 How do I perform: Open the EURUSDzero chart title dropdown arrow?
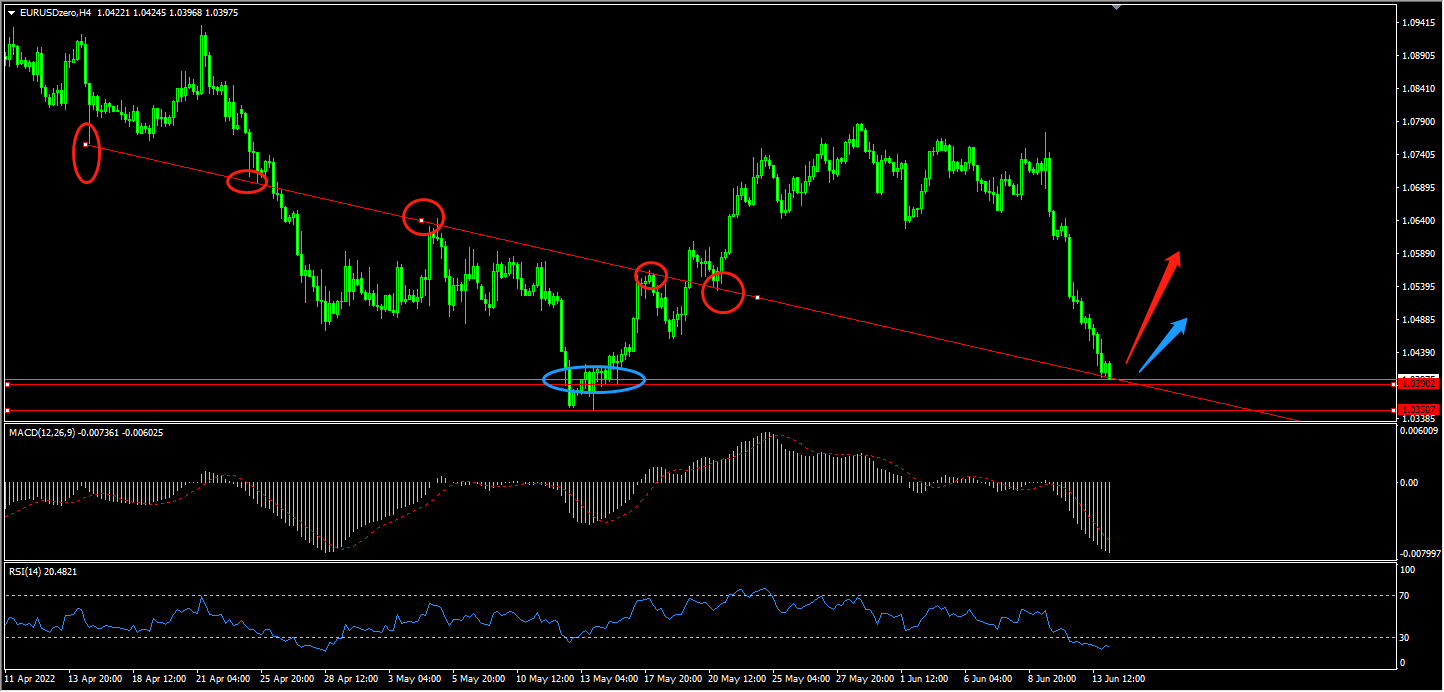11,12
